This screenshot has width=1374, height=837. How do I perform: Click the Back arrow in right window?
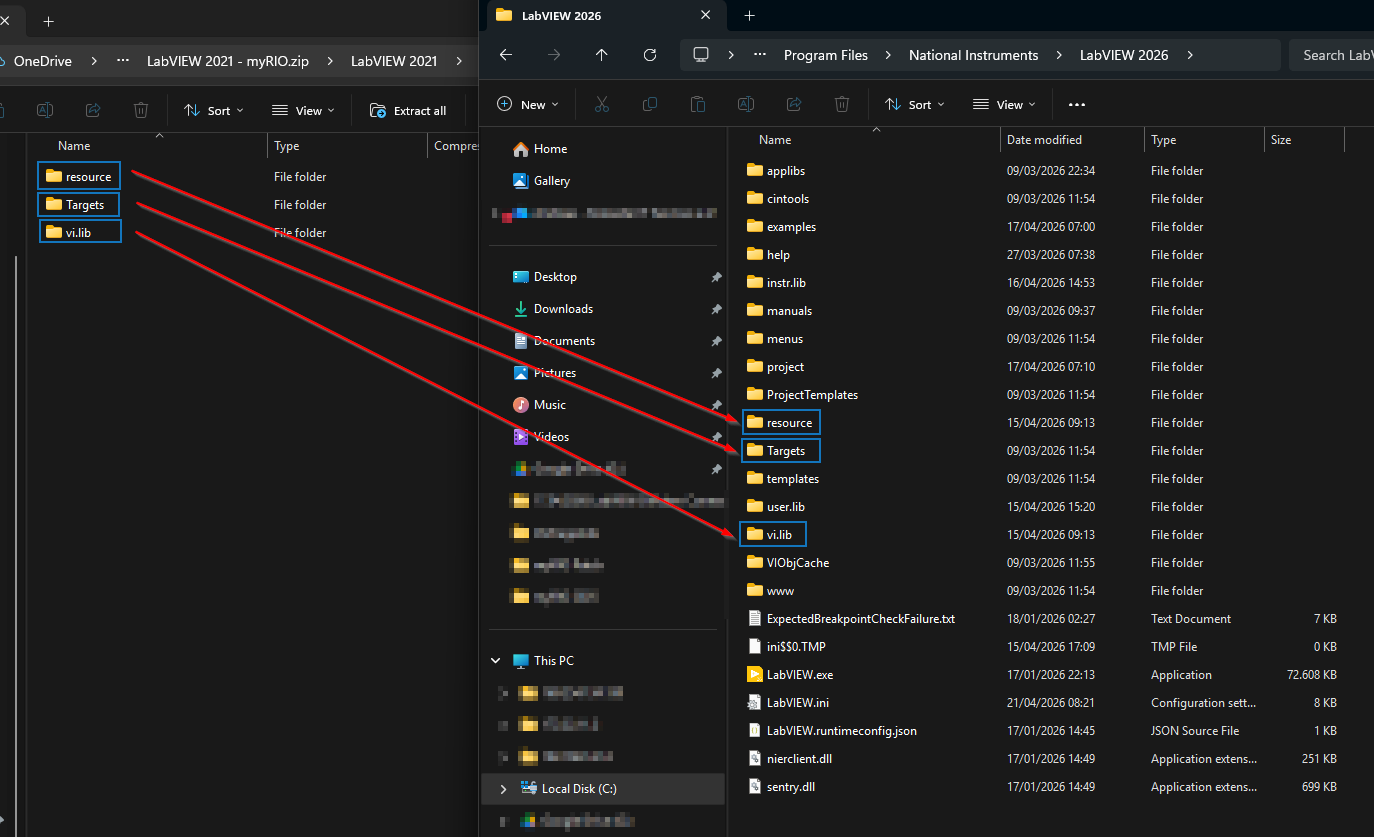506,55
